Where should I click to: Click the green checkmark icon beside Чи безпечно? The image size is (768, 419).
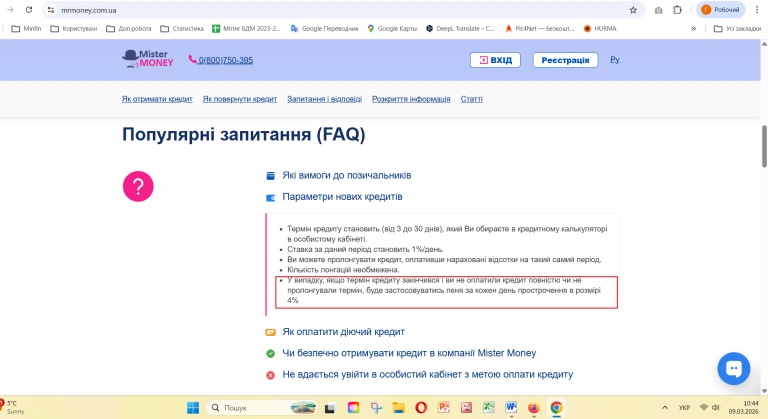click(x=270, y=353)
